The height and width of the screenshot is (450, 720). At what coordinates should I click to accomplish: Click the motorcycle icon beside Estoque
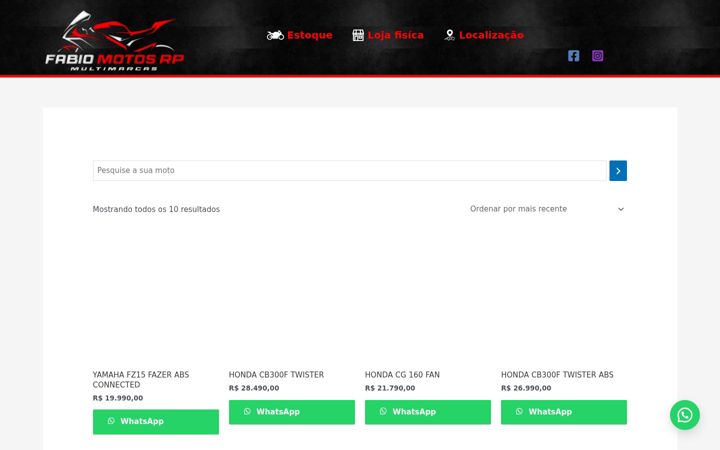pos(275,35)
